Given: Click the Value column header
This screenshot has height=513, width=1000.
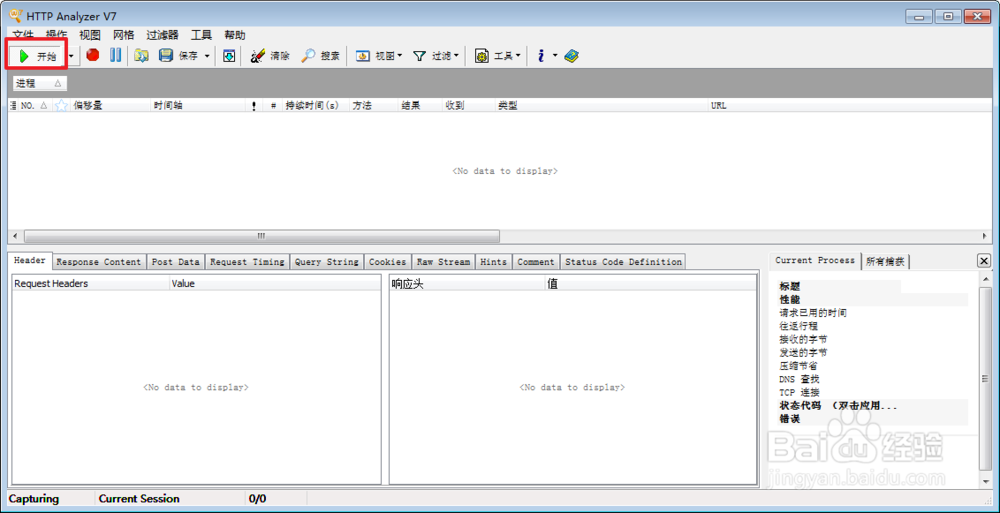Looking at the screenshot, I should (274, 284).
